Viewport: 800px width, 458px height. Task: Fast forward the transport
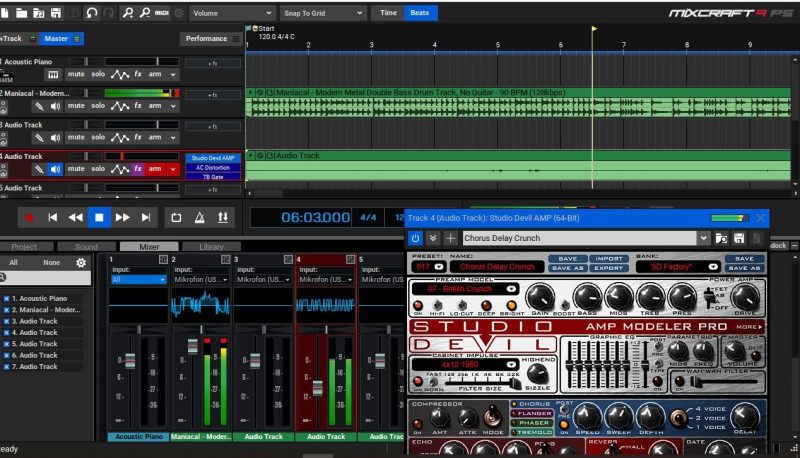pos(122,218)
